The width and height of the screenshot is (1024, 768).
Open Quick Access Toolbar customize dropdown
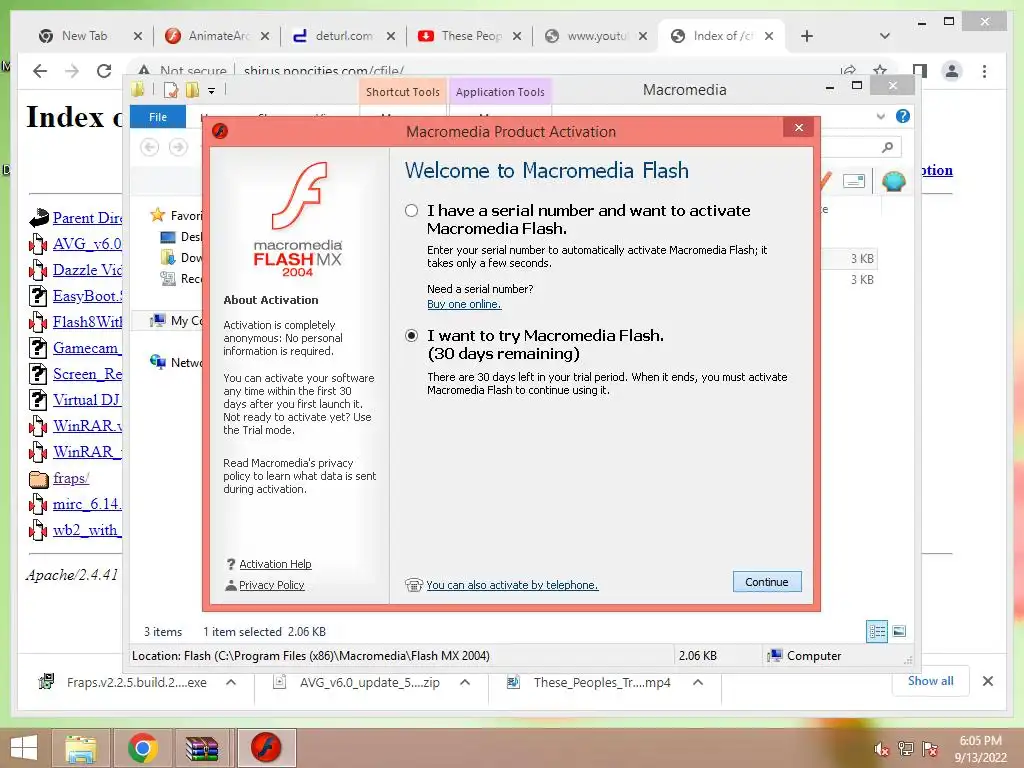click(212, 91)
